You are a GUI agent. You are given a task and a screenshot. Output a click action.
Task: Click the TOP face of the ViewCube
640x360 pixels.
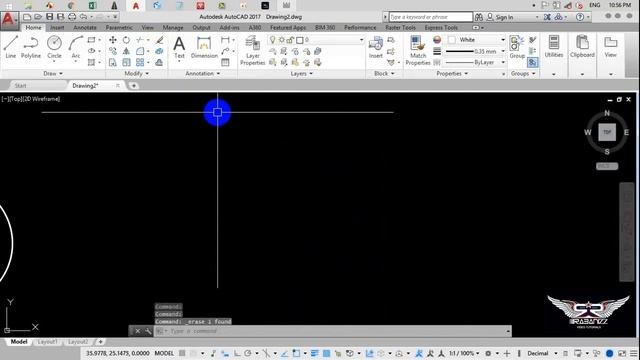tap(607, 132)
